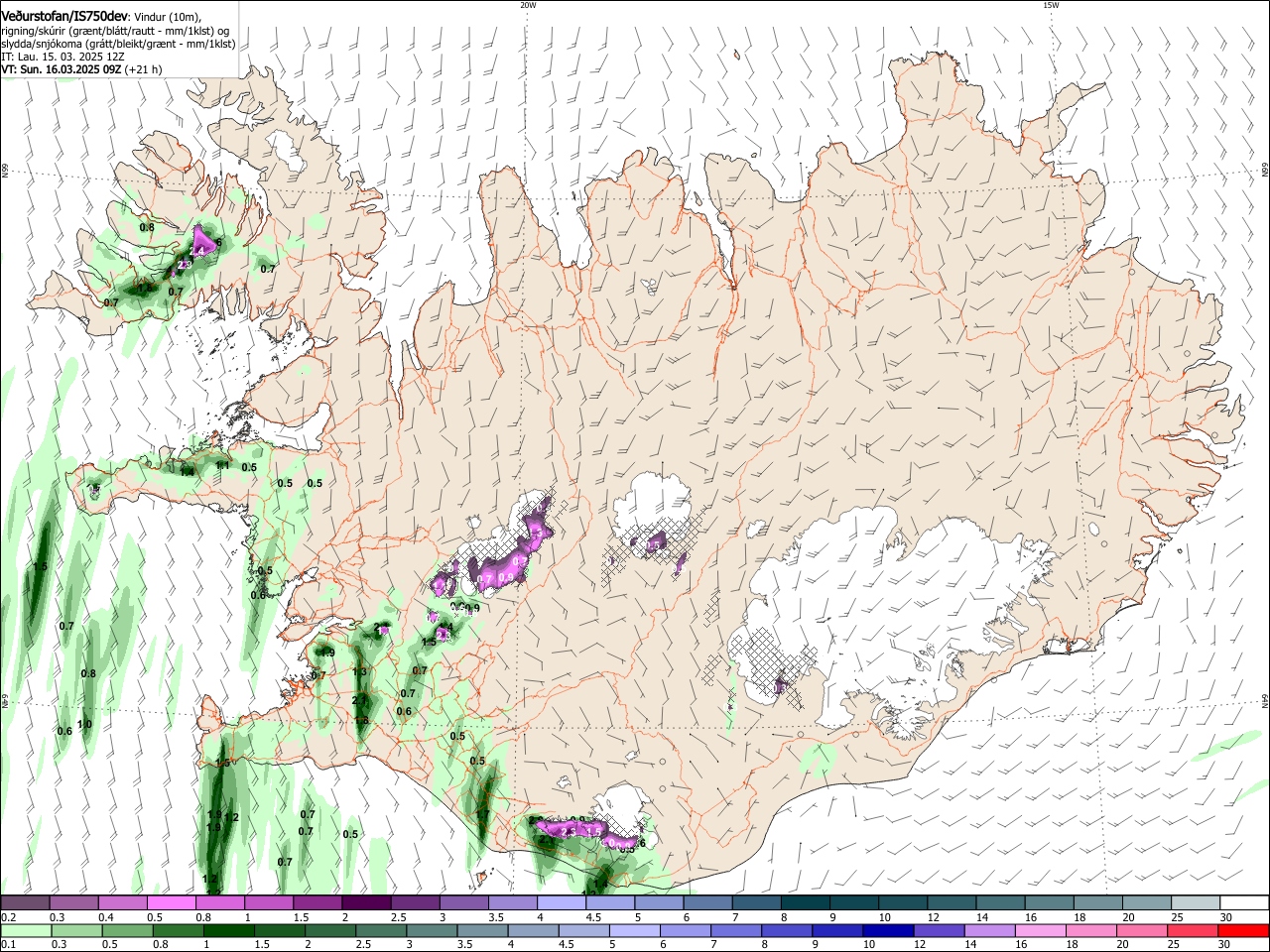The image size is (1270, 952).
Task: Click the light pink 16 swatch in lower scale
Action: pyautogui.click(x=1041, y=931)
